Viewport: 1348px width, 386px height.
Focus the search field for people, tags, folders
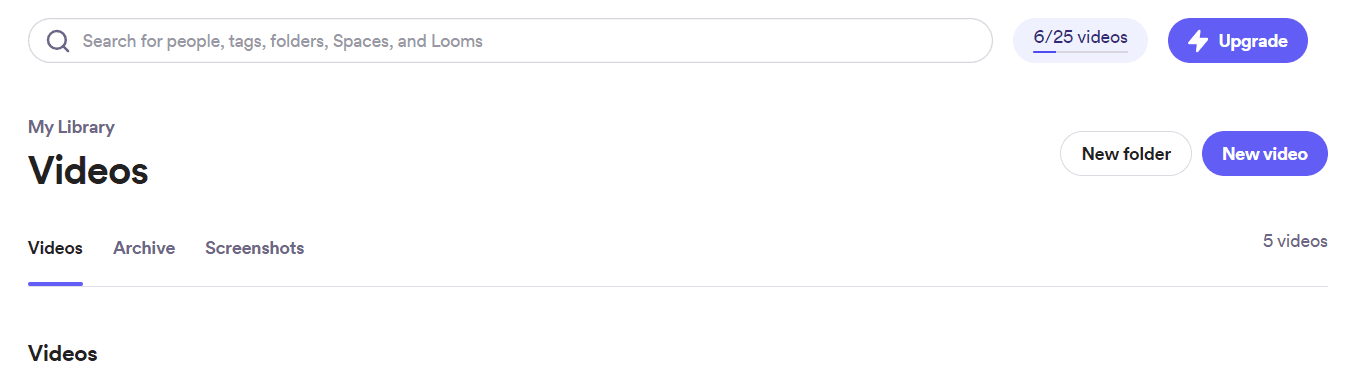(x=510, y=41)
